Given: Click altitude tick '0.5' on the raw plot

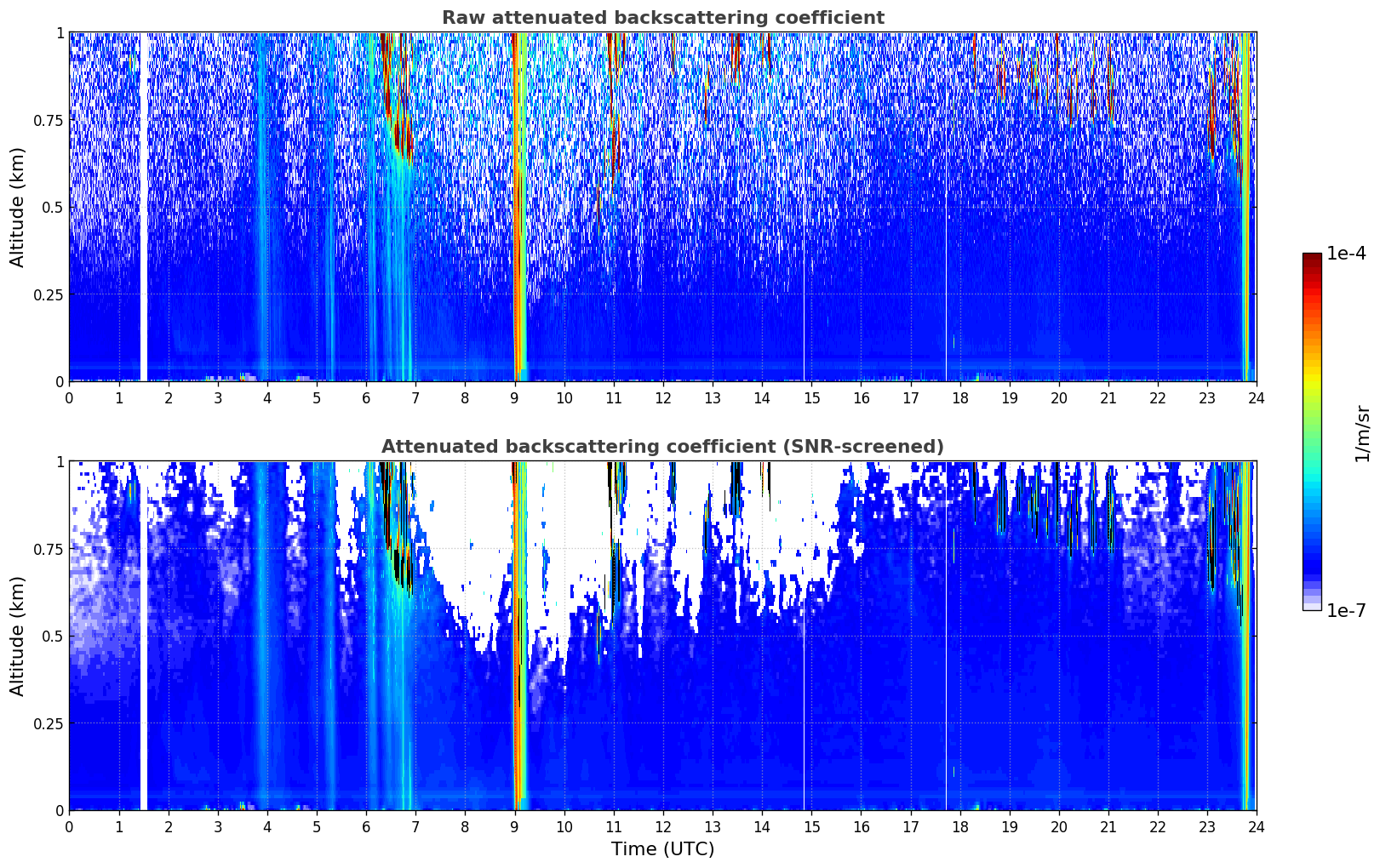Looking at the screenshot, I should click(53, 207).
